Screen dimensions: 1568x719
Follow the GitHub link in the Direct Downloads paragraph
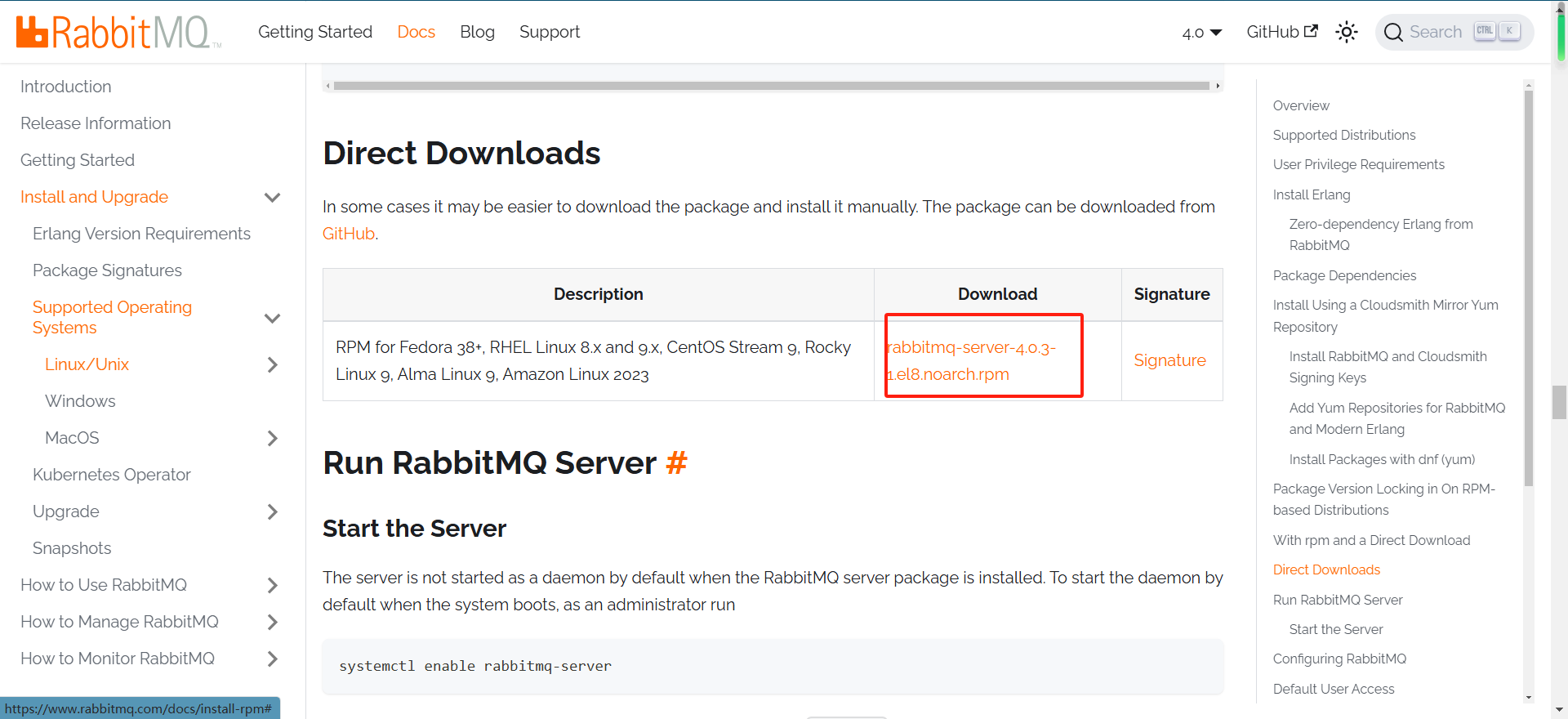pos(349,234)
